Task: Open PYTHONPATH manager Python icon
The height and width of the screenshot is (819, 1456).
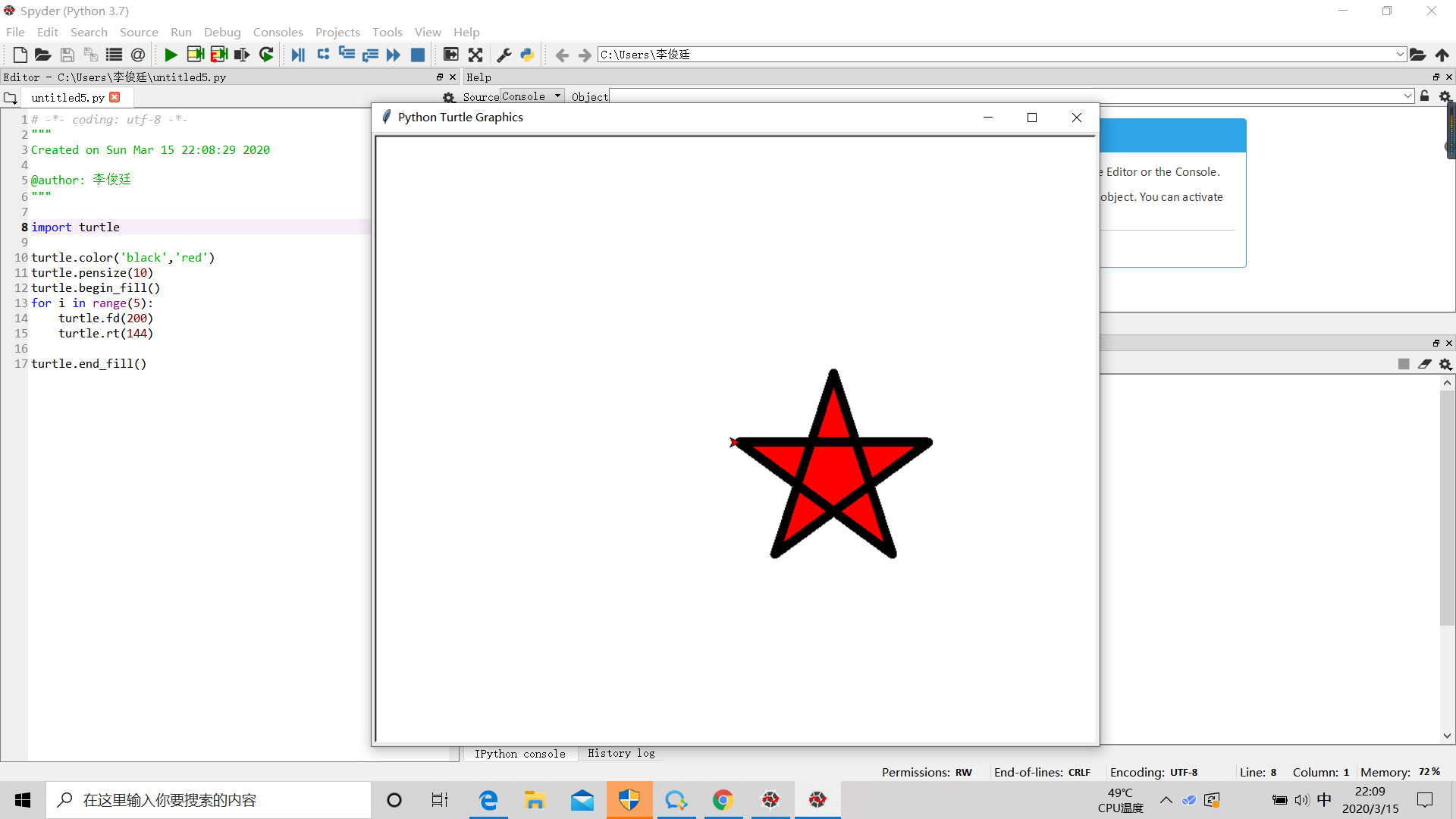Action: tap(527, 55)
